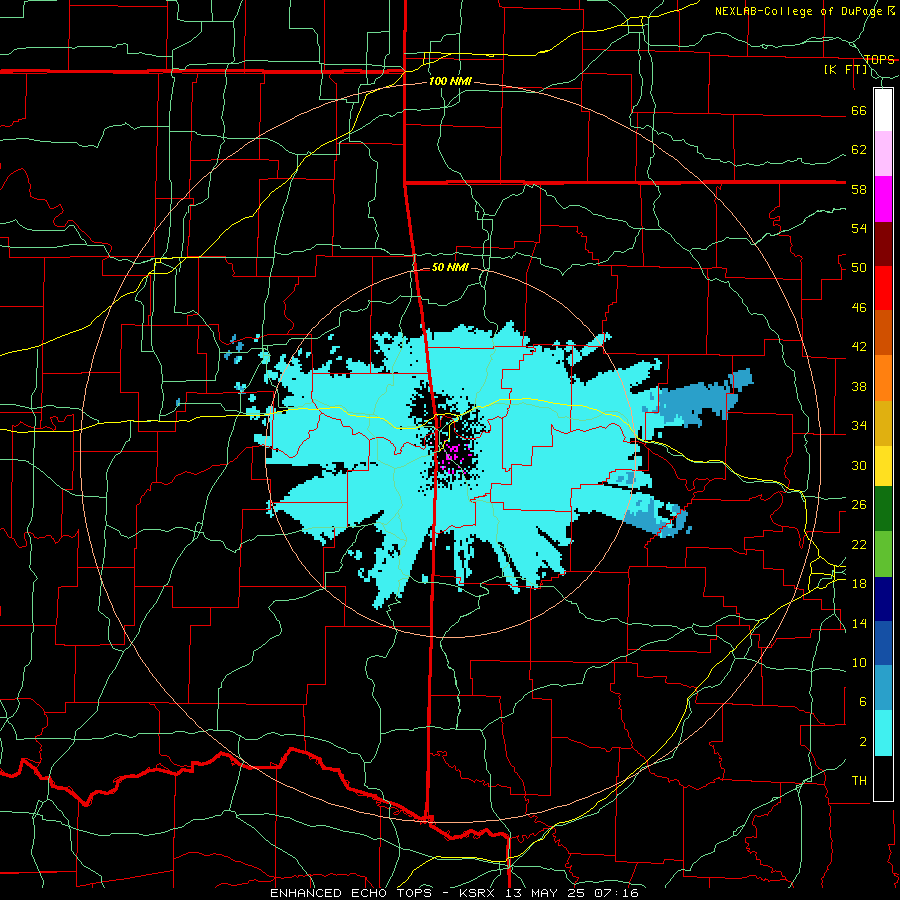Click the legend value 66
Viewport: 900px width, 900px height.
click(x=859, y=110)
